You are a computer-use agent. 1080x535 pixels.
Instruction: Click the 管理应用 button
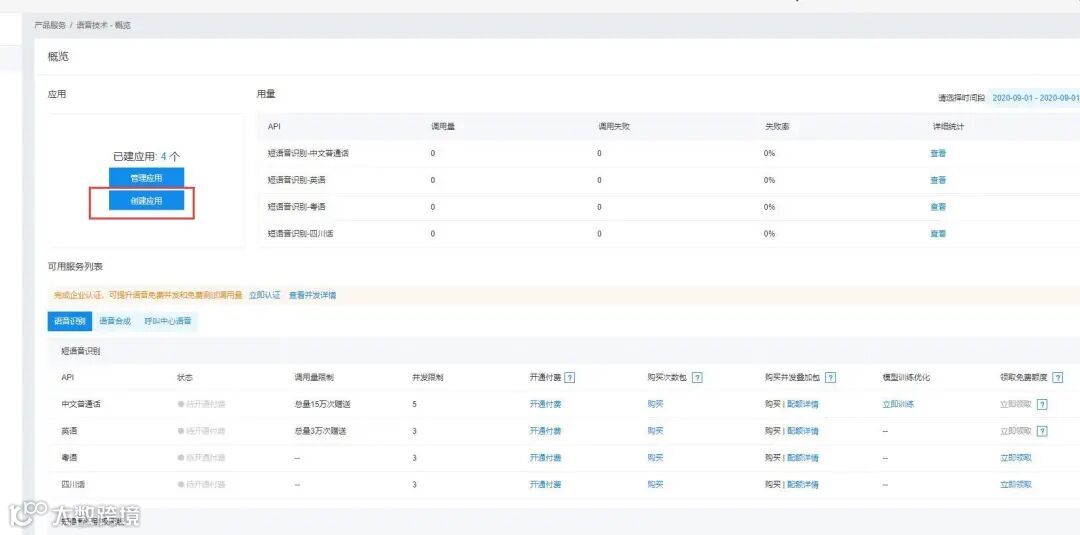(x=146, y=178)
